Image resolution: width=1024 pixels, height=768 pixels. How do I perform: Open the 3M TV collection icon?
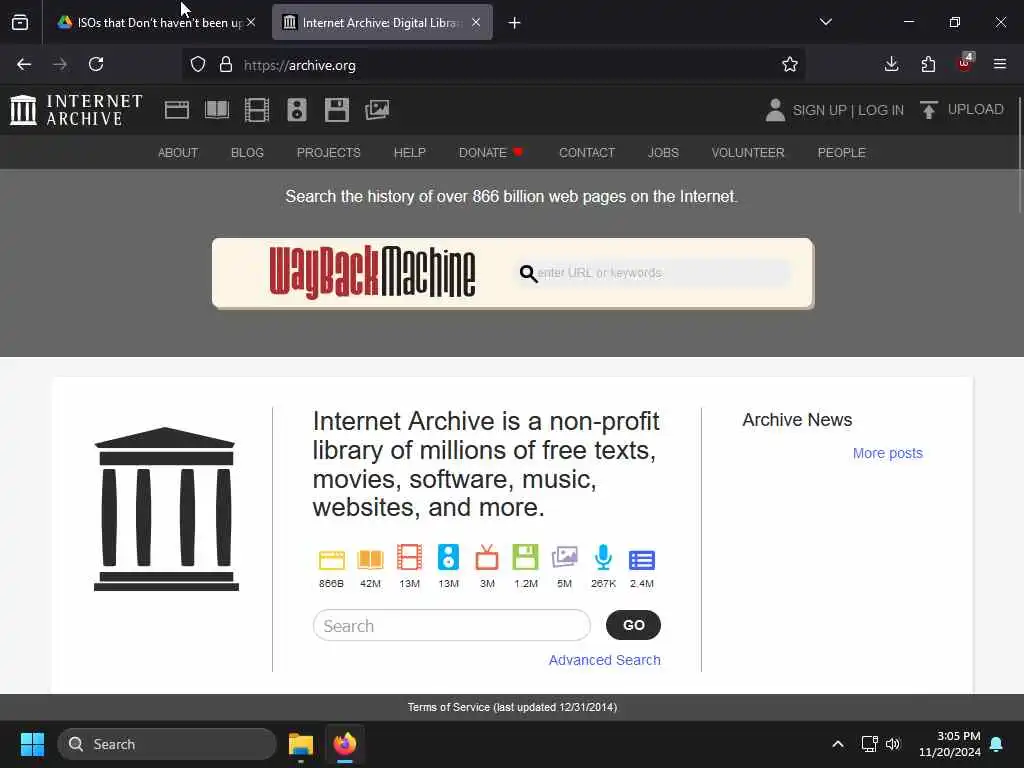pyautogui.click(x=487, y=558)
